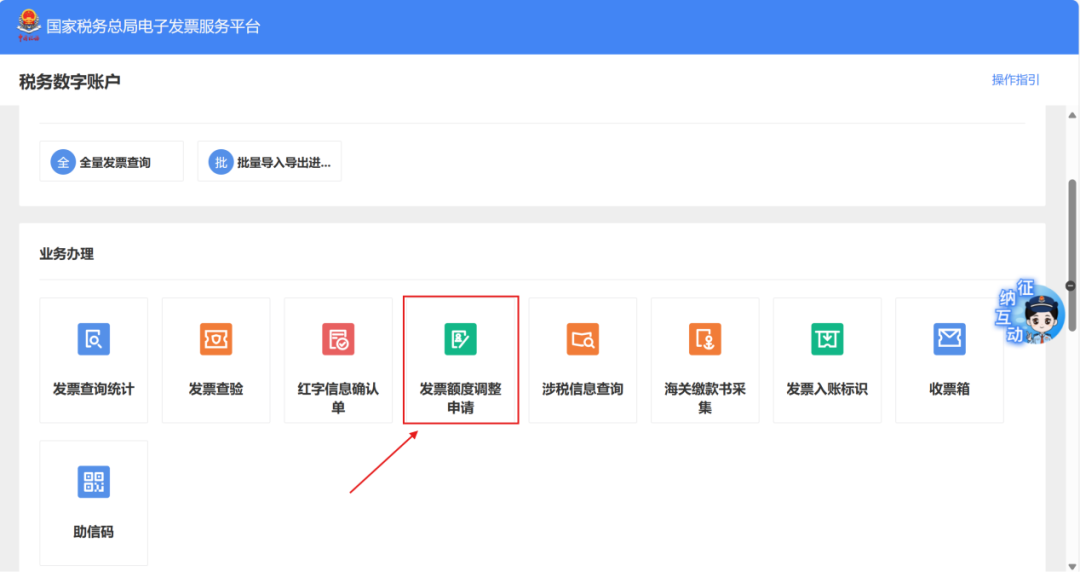Select 红字信息确认单 label
The width and height of the screenshot is (1080, 572).
pos(338,398)
